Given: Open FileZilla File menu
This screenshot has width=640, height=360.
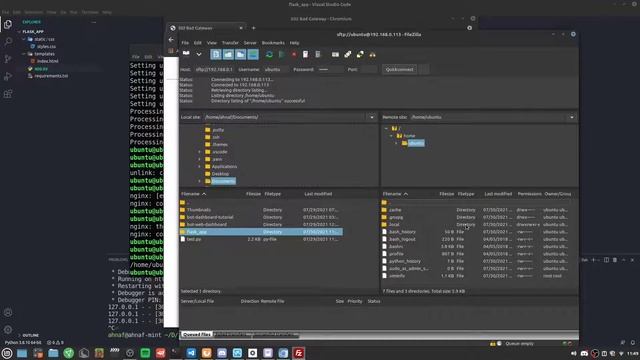Looking at the screenshot, I should (185, 42).
